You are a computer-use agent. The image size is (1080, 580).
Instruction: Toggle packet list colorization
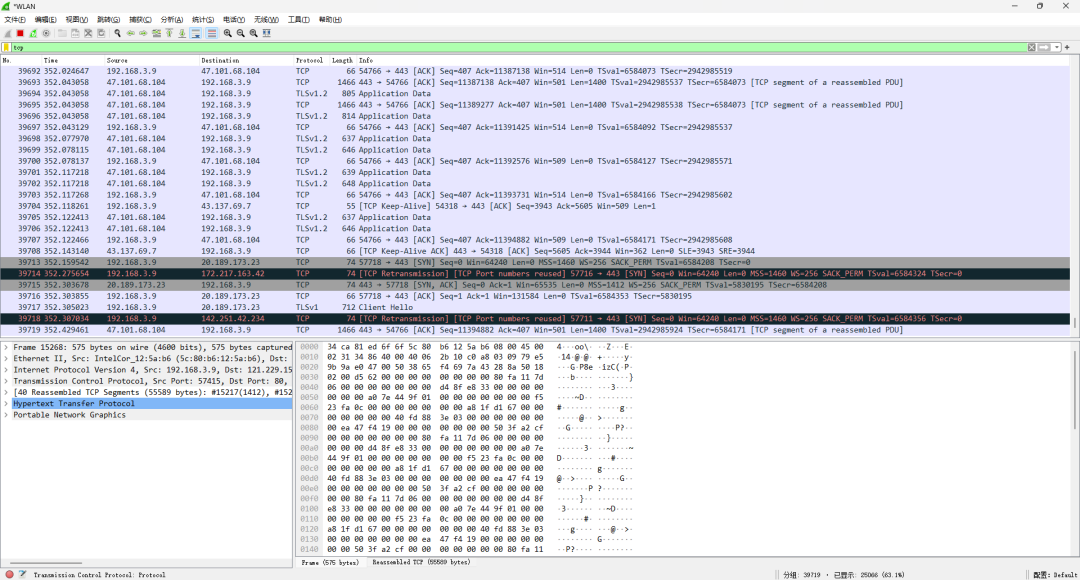pos(211,33)
